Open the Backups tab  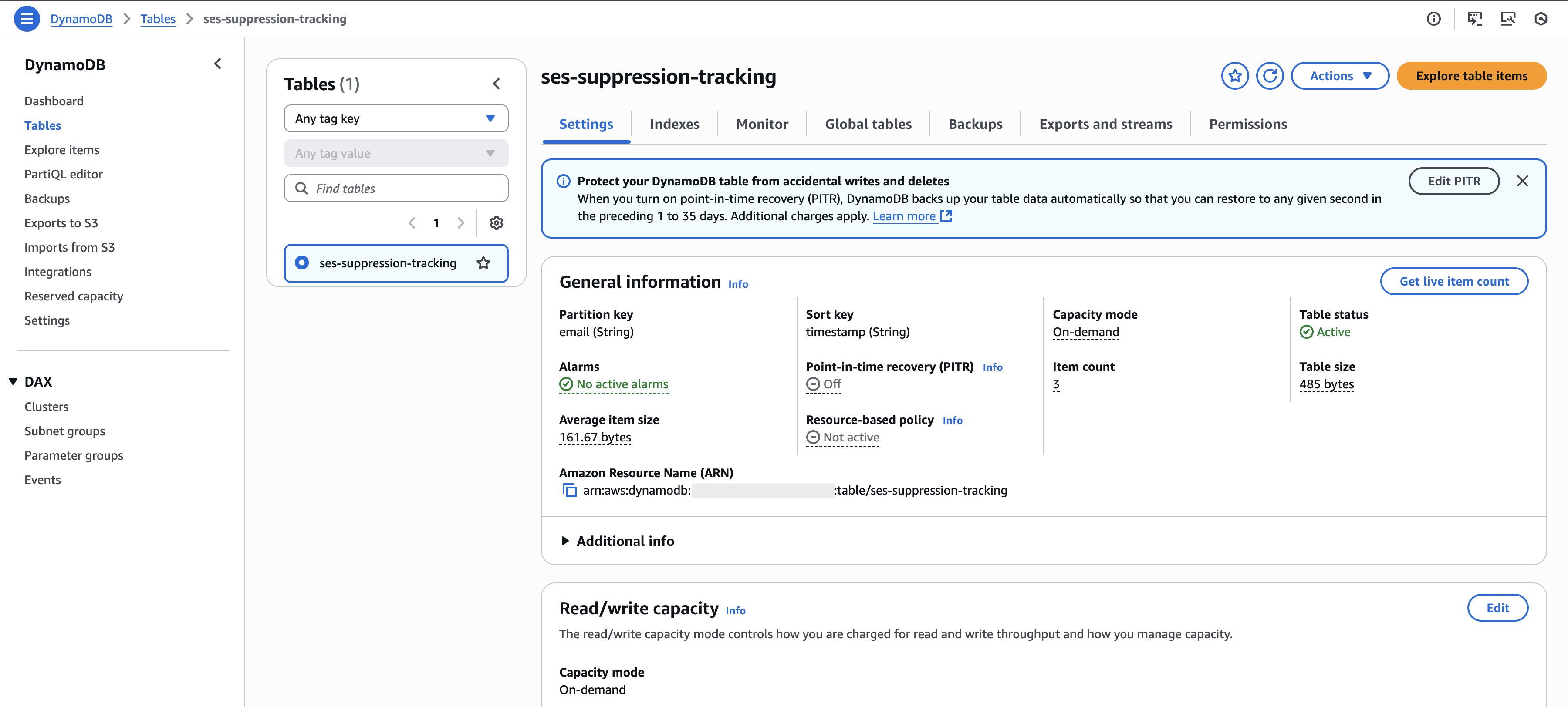(975, 124)
